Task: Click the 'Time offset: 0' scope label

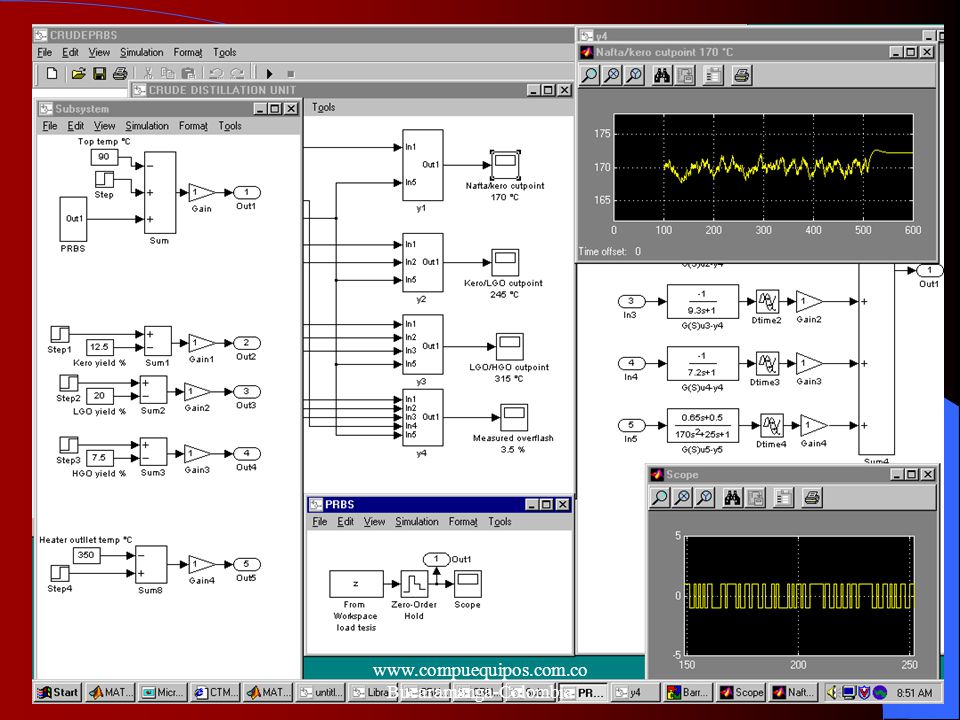Action: pos(610,251)
